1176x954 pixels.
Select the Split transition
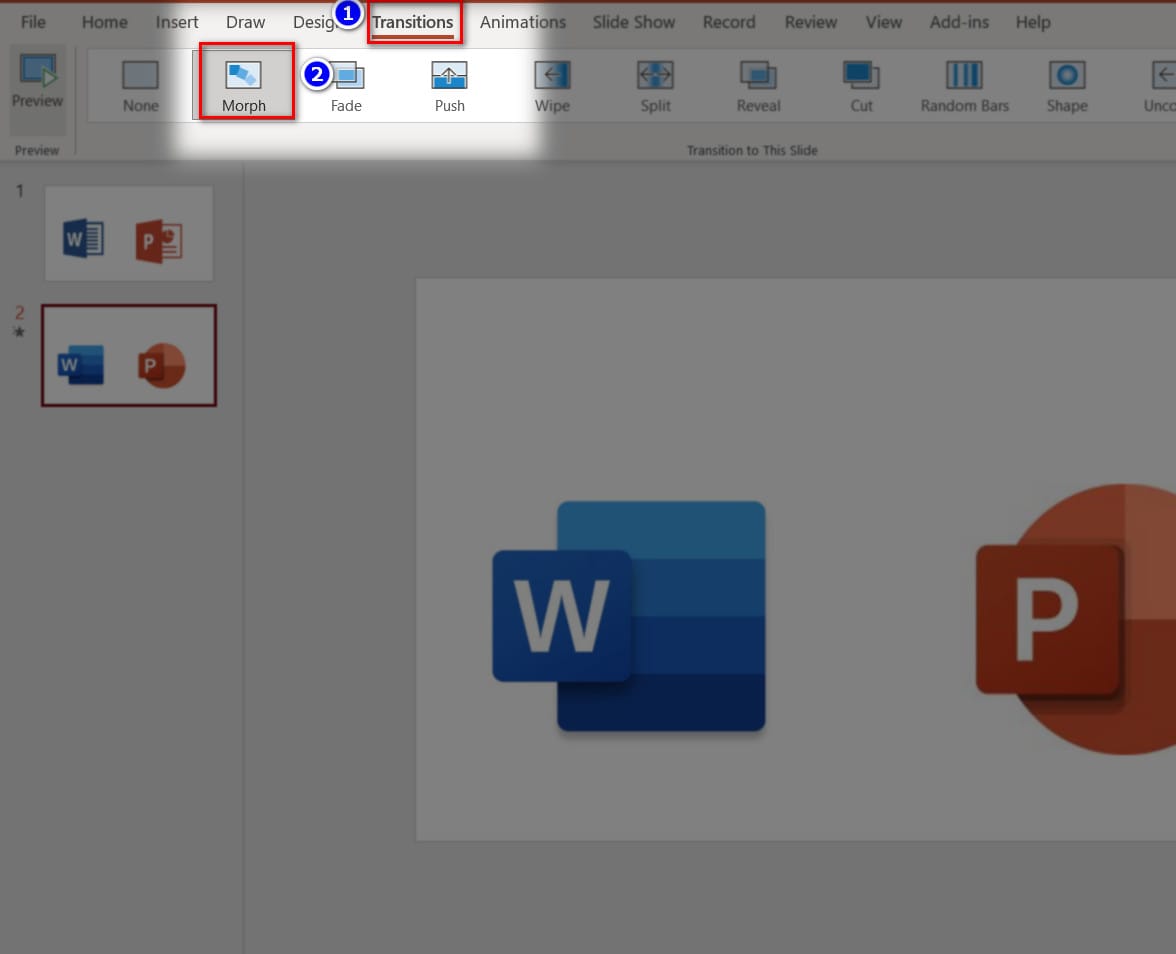click(656, 85)
